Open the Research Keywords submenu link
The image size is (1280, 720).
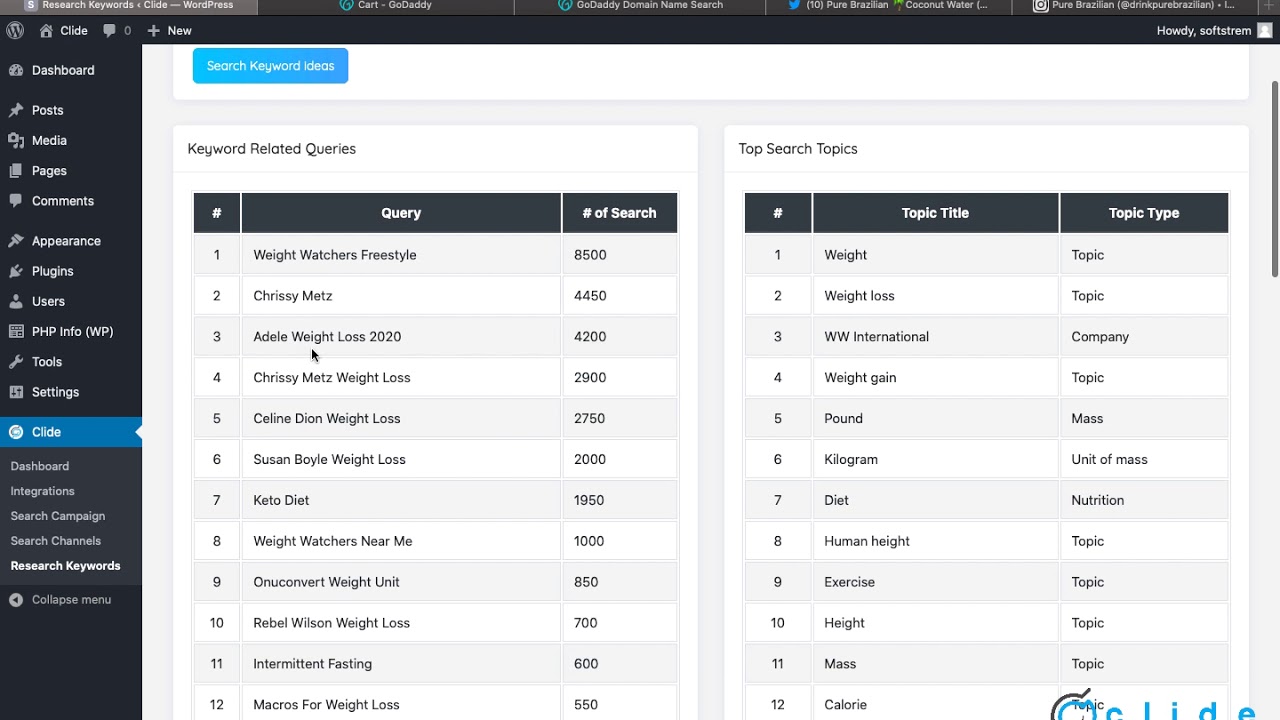pyautogui.click(x=65, y=566)
